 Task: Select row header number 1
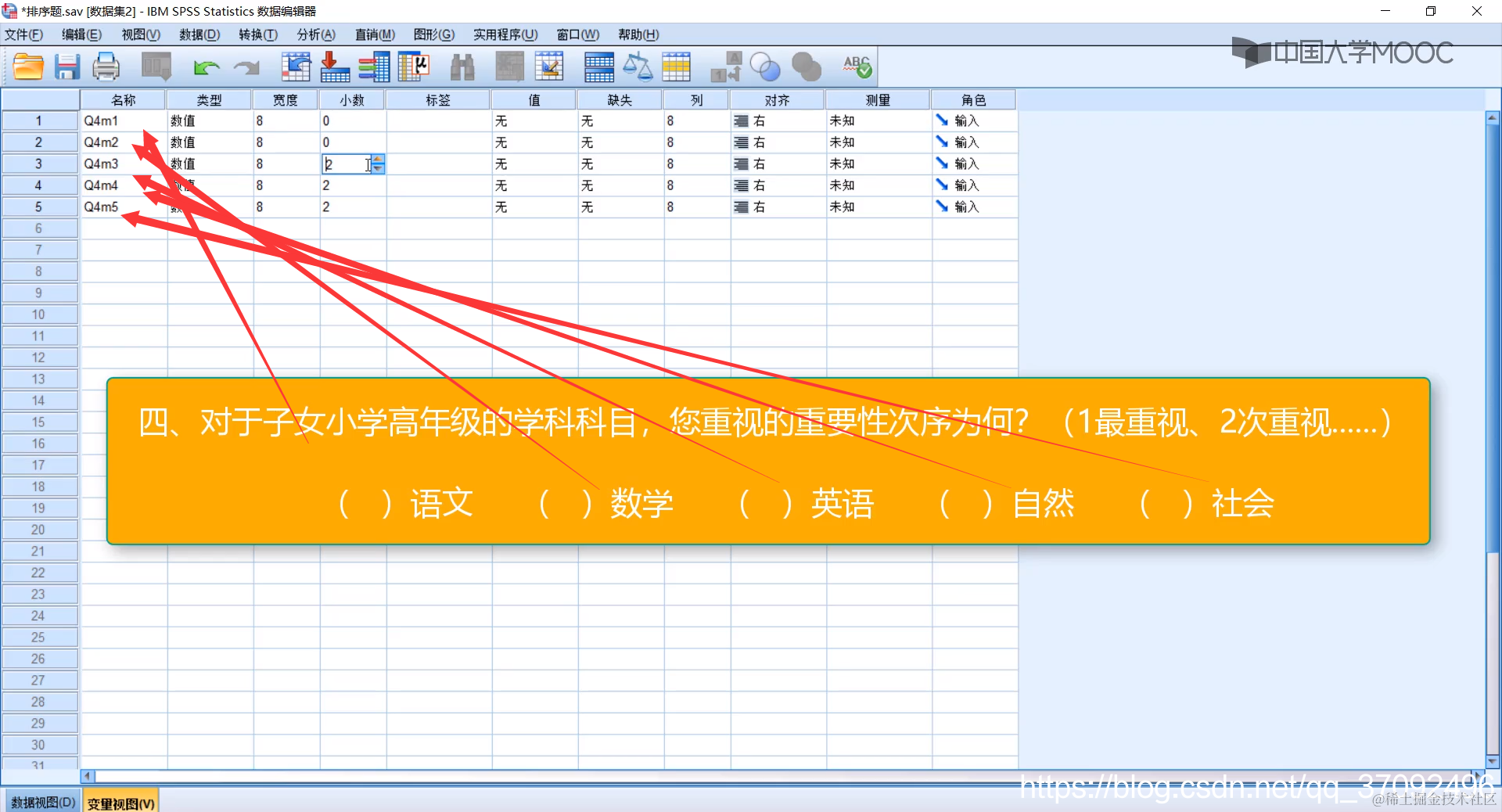(39, 121)
